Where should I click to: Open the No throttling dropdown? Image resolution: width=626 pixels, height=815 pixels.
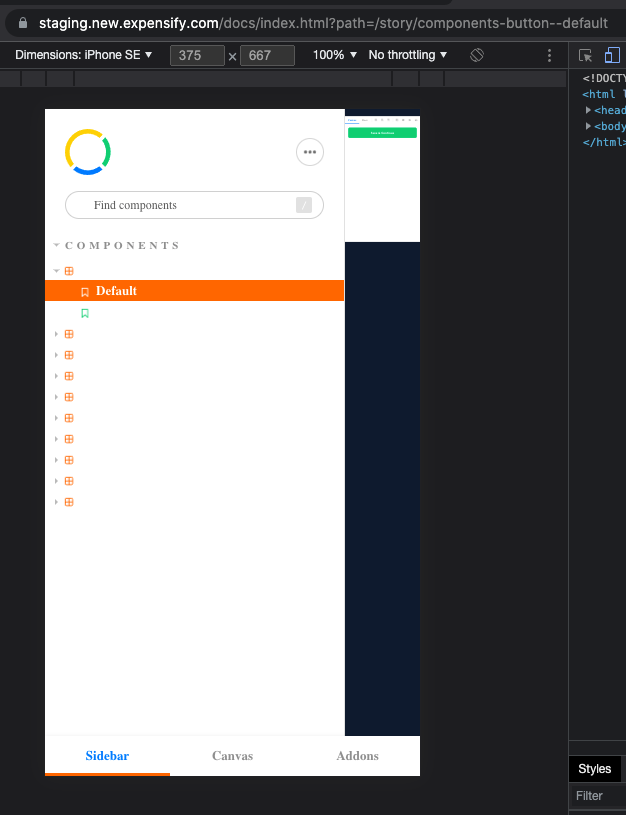click(407, 55)
